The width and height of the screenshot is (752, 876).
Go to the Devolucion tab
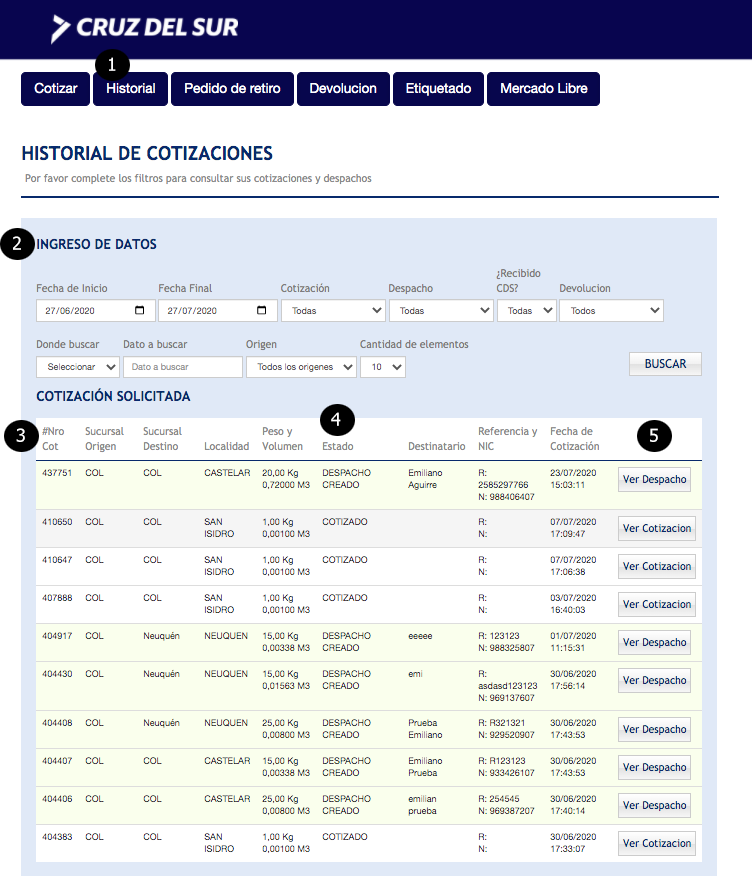[343, 89]
